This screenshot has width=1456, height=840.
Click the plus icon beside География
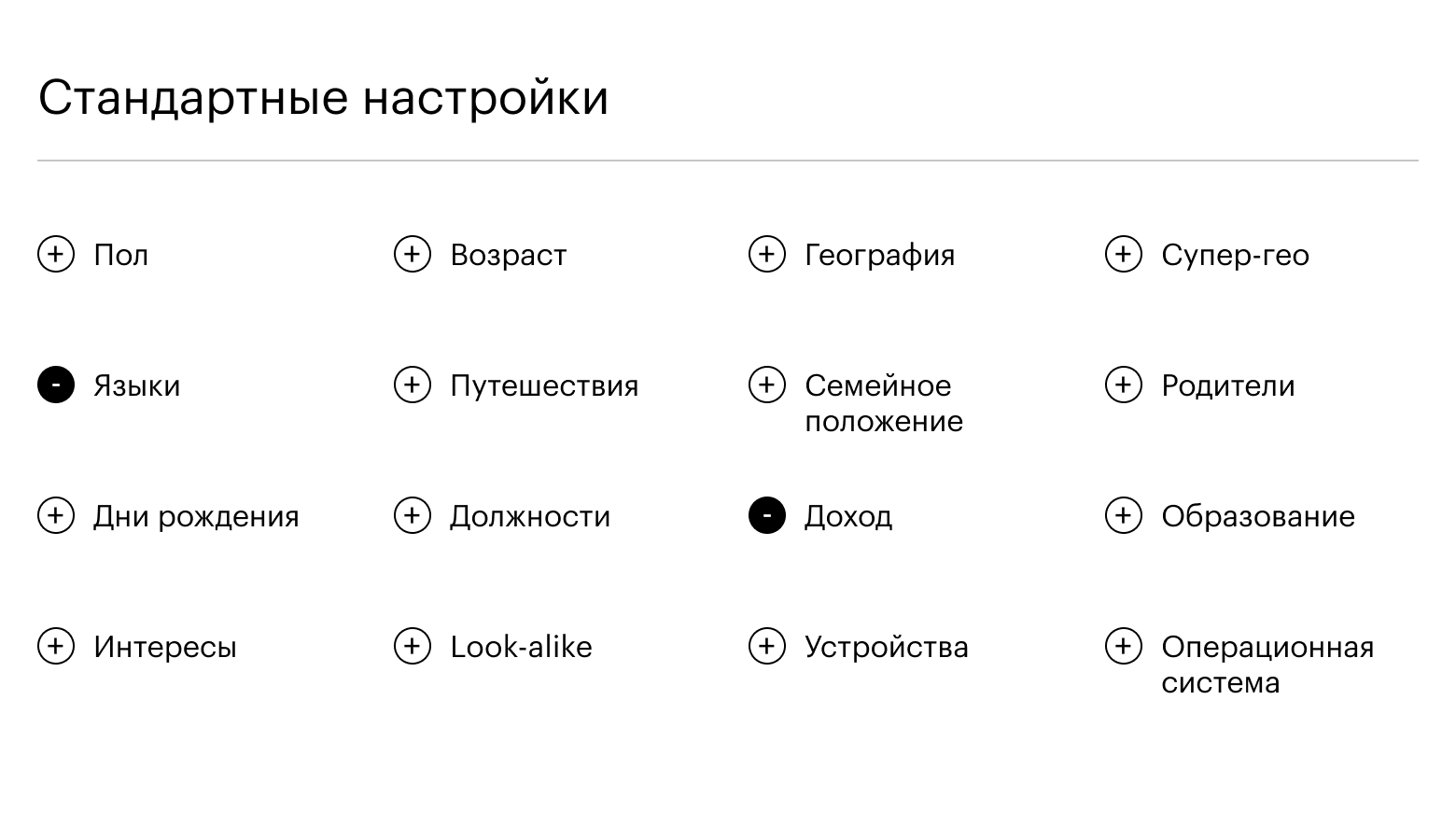[x=767, y=254]
